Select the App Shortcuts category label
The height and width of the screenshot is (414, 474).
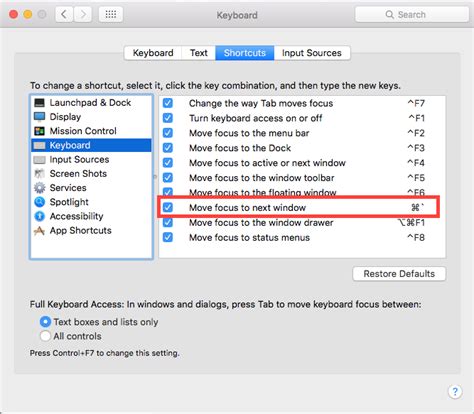tap(81, 231)
